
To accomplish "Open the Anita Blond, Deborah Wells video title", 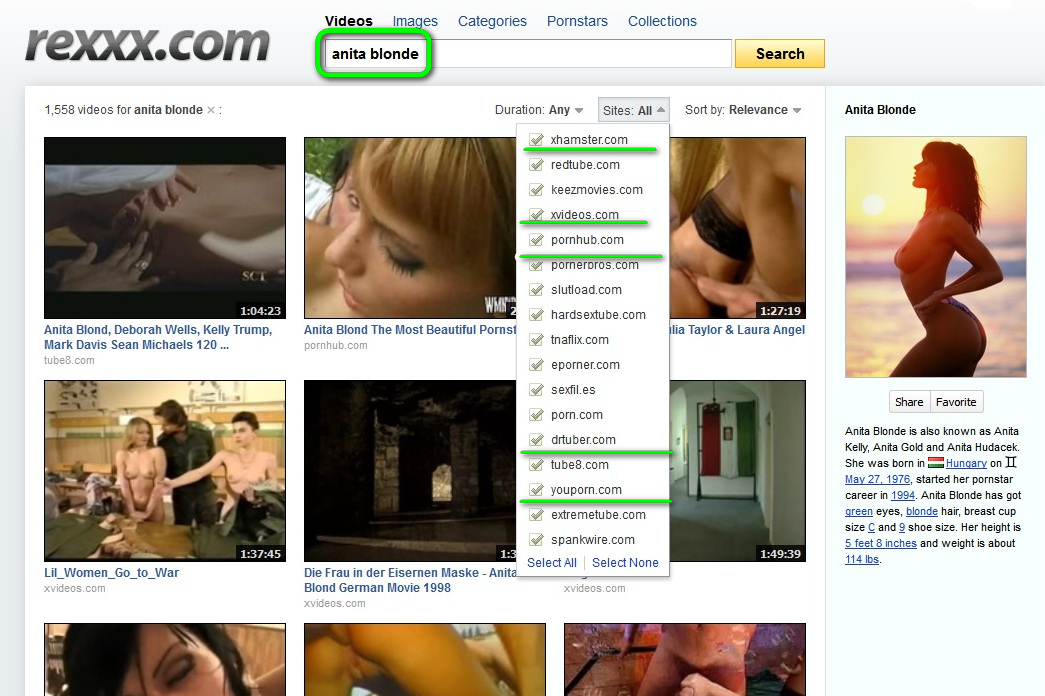I will 158,337.
